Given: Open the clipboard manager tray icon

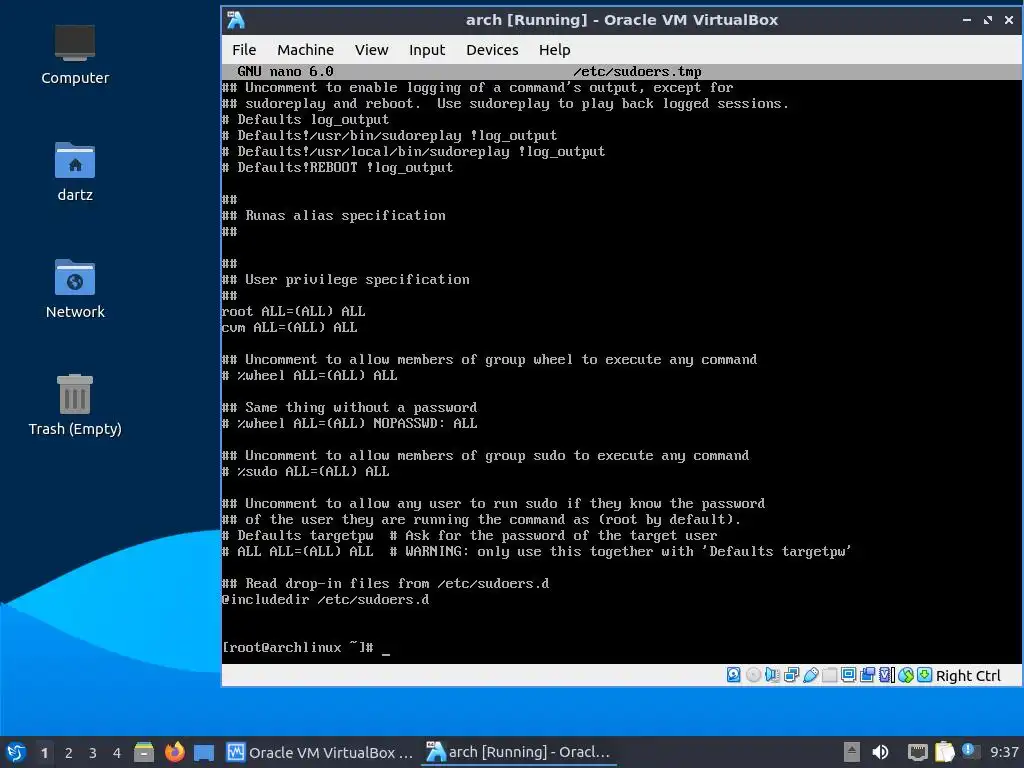Looking at the screenshot, I should tap(944, 752).
